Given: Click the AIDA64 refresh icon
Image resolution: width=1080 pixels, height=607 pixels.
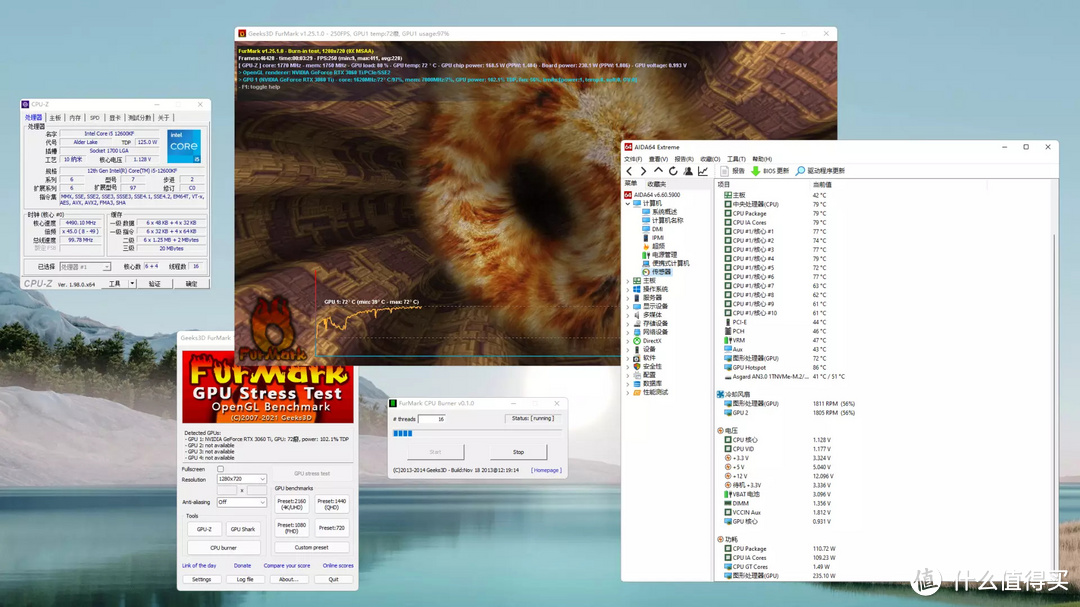Looking at the screenshot, I should tap(673, 171).
